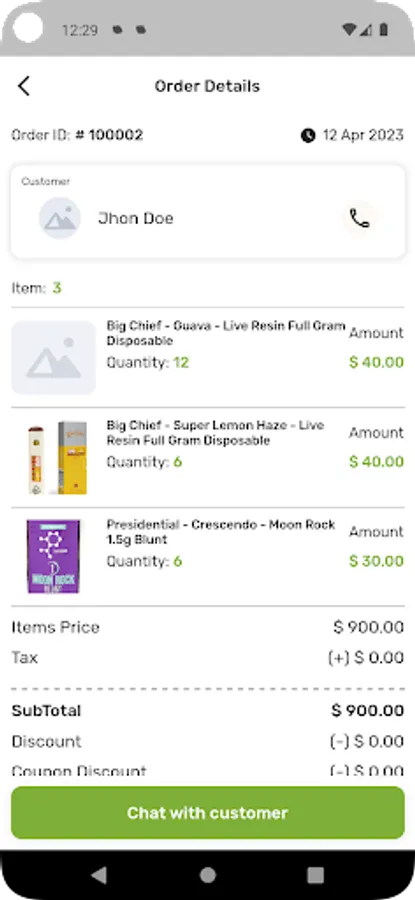Image resolution: width=415 pixels, height=900 pixels.
Task: Open the Moon Rock Blunt product image
Action: (53, 556)
